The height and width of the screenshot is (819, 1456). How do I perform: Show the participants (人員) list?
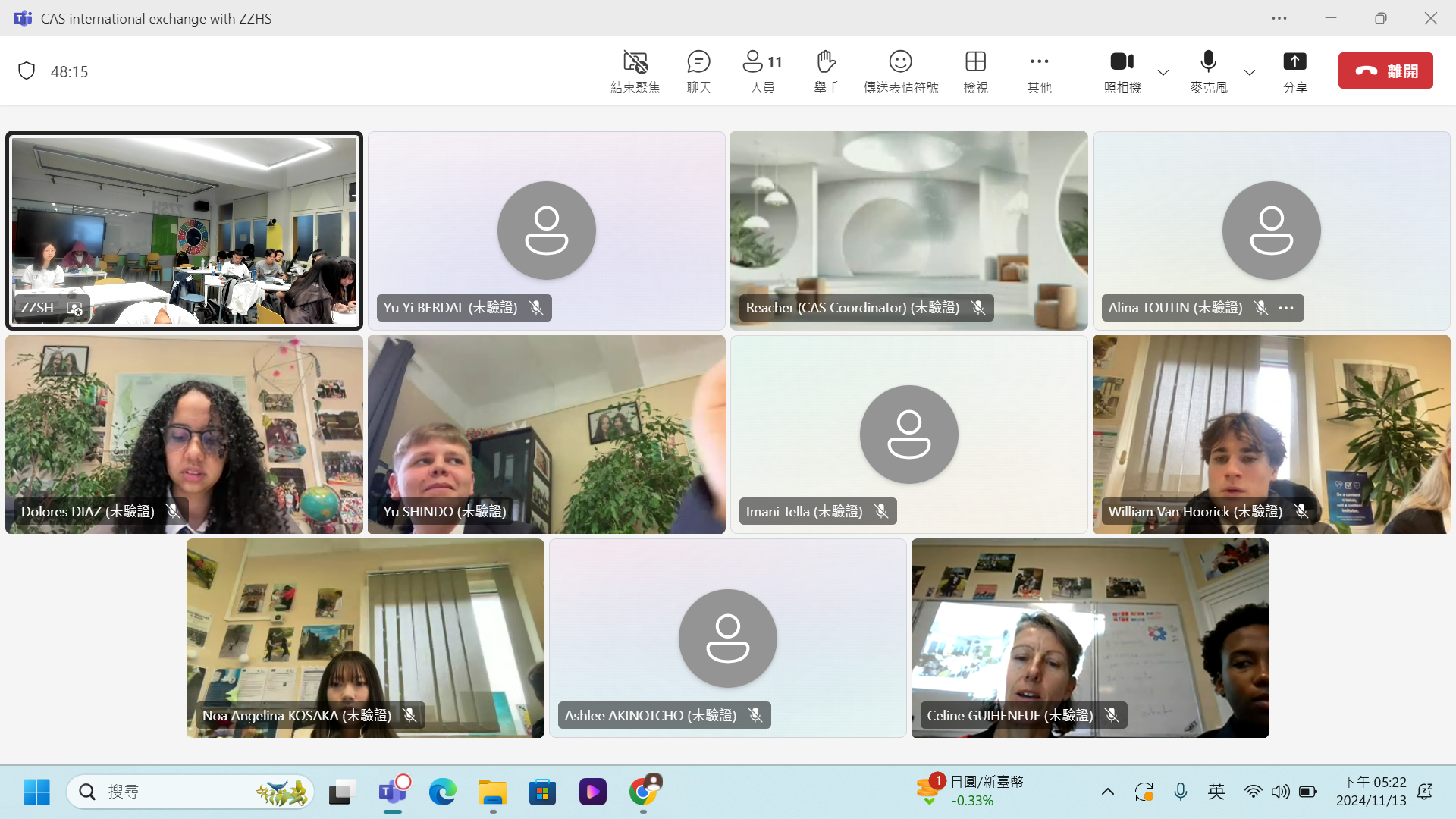click(762, 71)
